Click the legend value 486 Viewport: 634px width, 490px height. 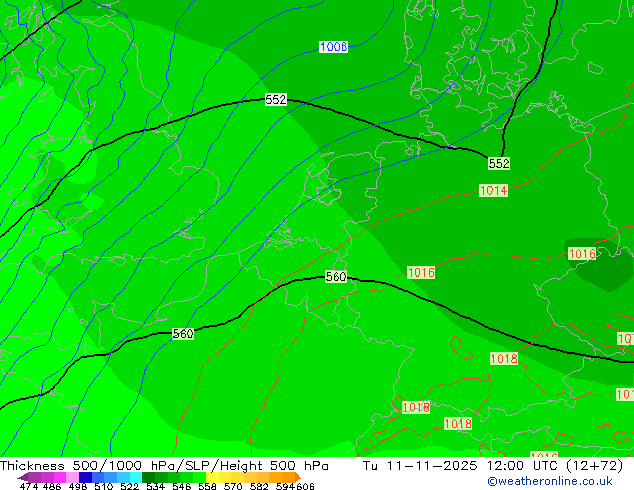click(x=52, y=486)
